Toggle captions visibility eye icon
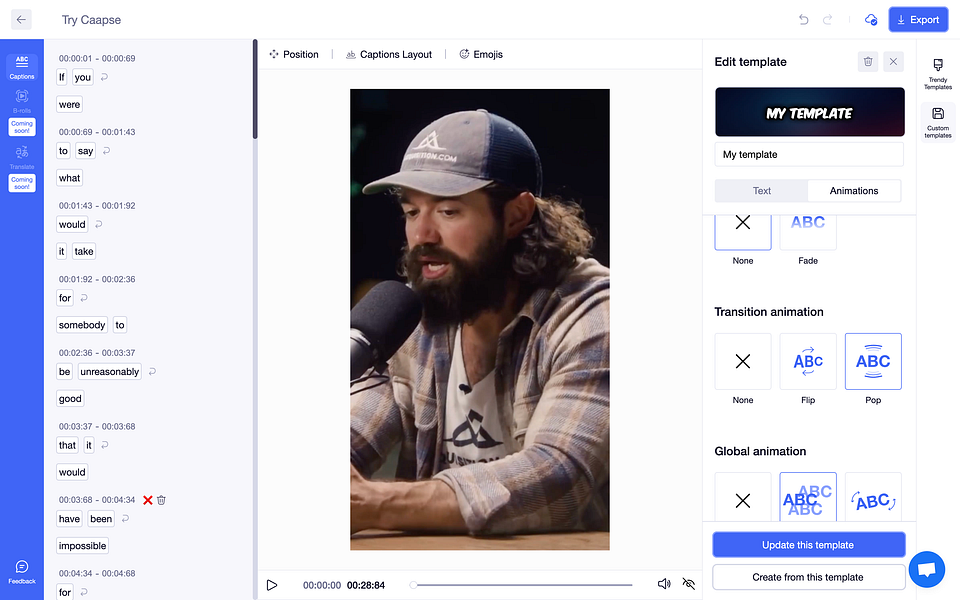Viewport: 960px width, 600px height. [x=689, y=584]
